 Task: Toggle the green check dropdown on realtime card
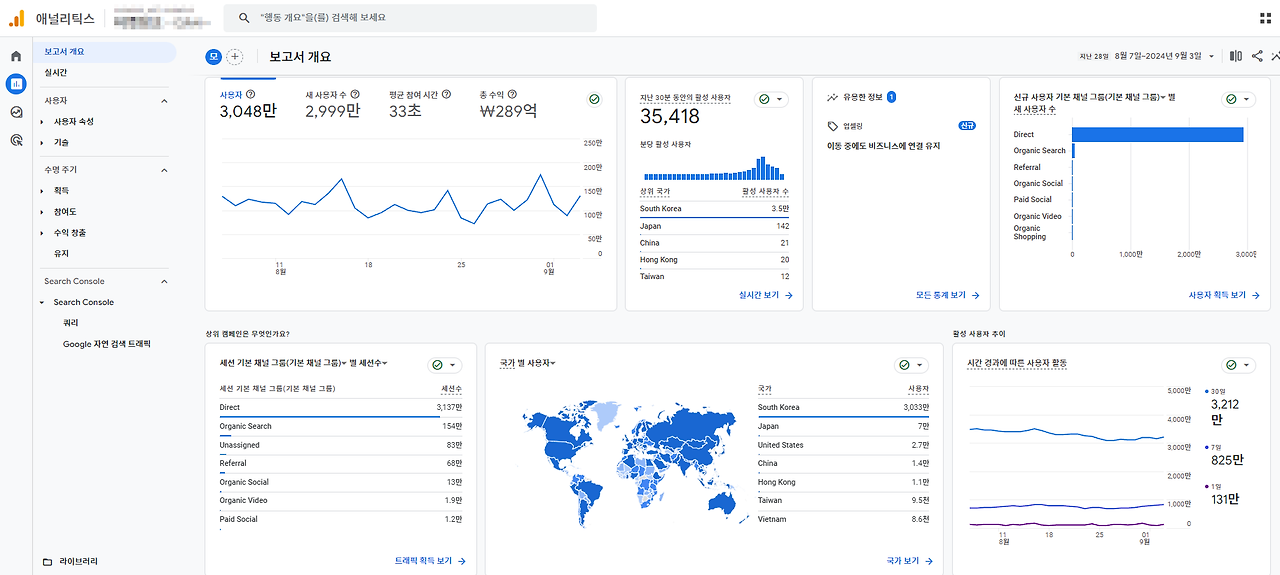[x=771, y=99]
